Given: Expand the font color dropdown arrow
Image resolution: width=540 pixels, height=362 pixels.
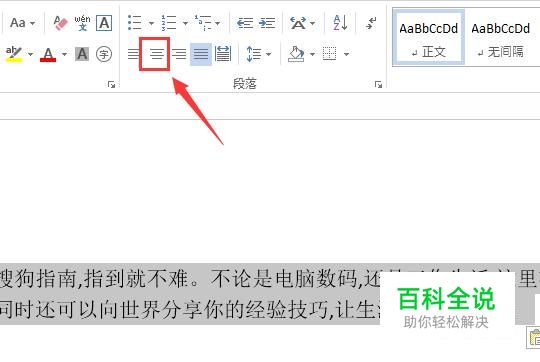Looking at the screenshot, I should pyautogui.click(x=64, y=54).
